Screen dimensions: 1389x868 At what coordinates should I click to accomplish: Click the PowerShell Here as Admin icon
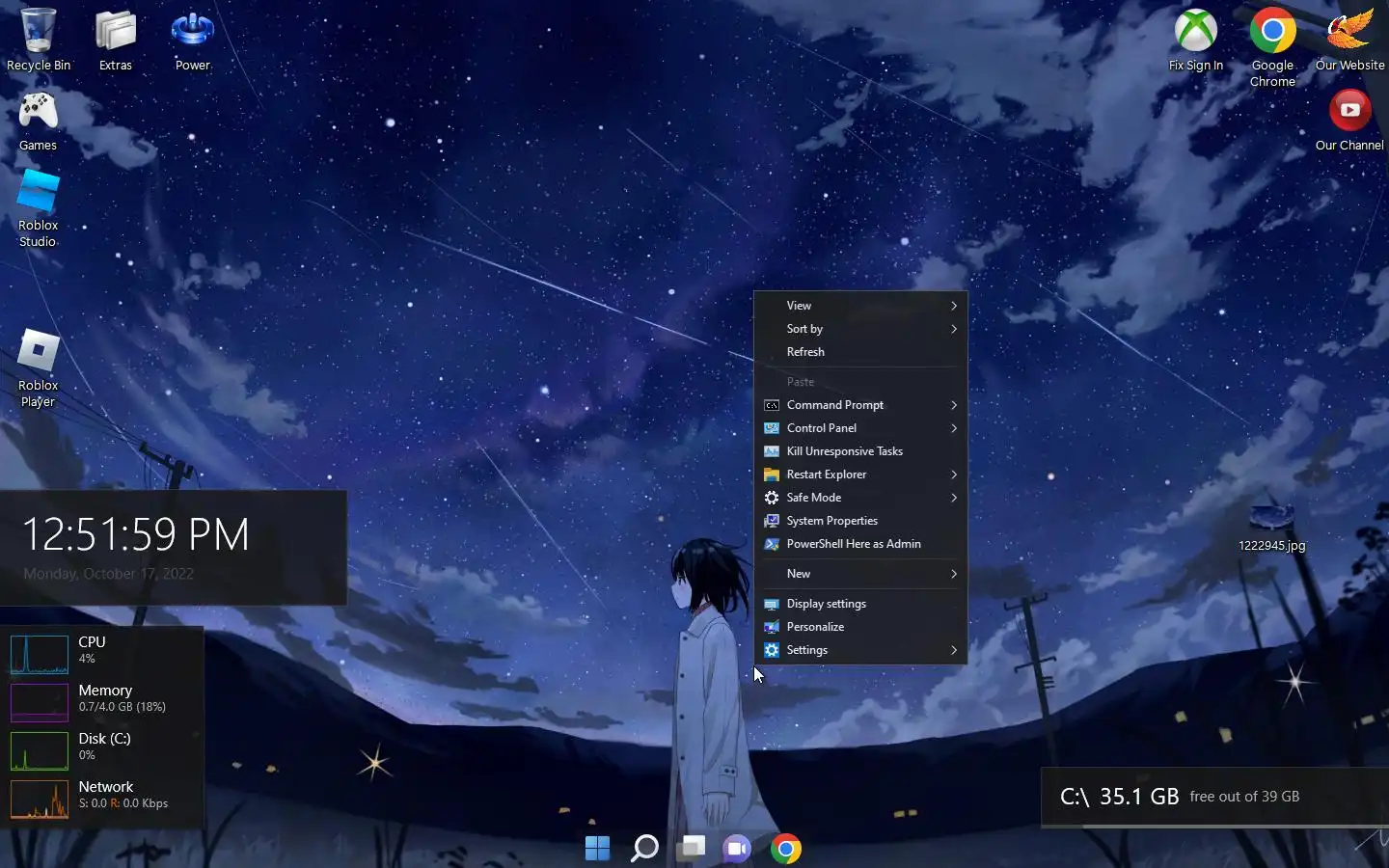(x=772, y=544)
